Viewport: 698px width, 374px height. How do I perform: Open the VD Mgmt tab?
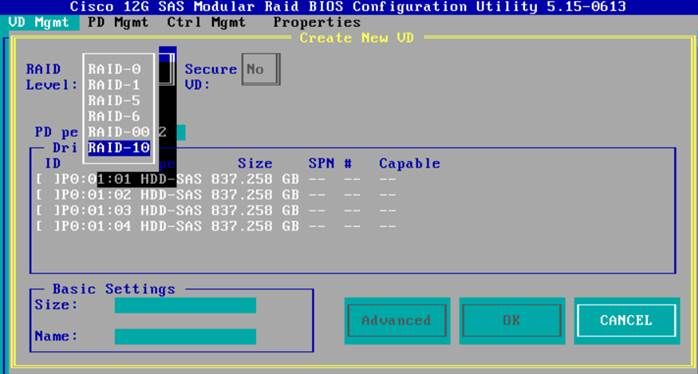(x=39, y=22)
